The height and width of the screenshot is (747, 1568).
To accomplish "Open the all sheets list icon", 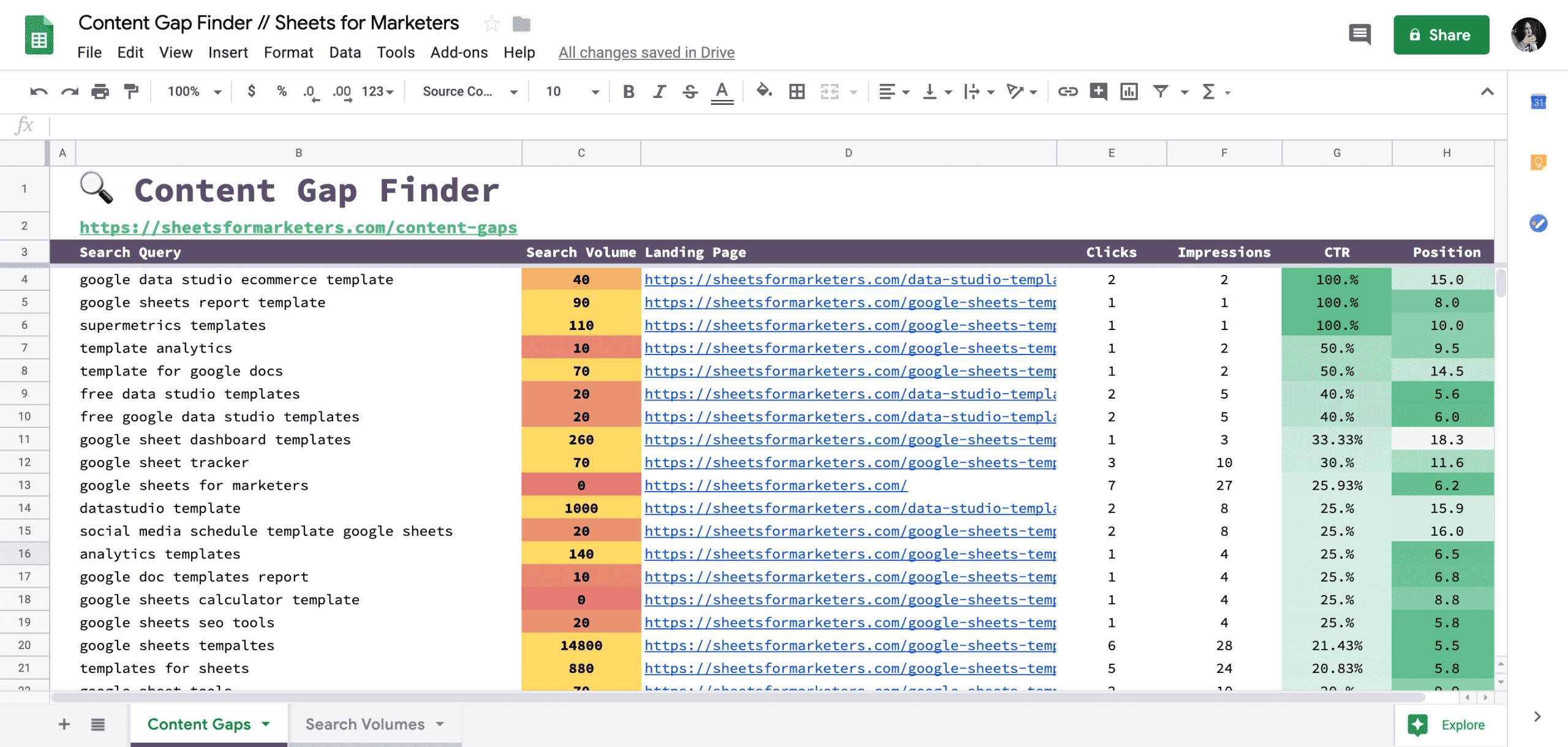I will coord(98,724).
